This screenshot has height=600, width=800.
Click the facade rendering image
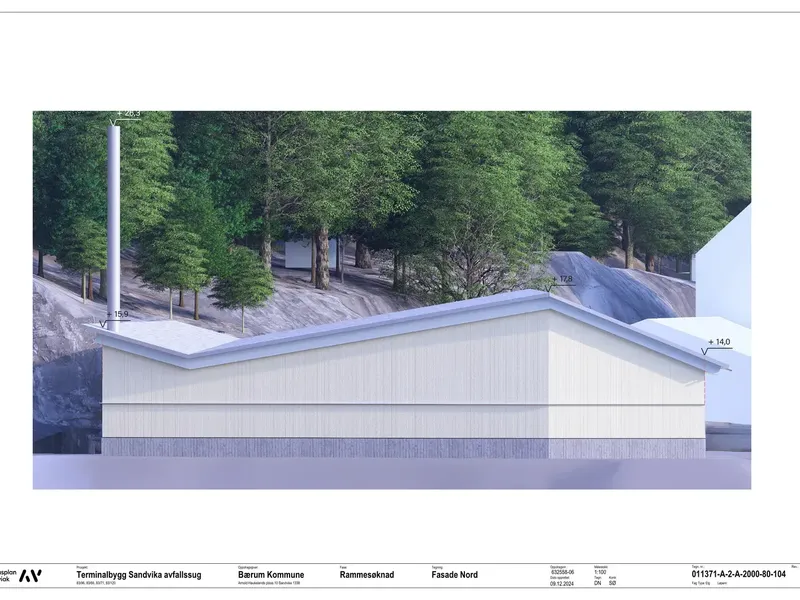point(392,300)
